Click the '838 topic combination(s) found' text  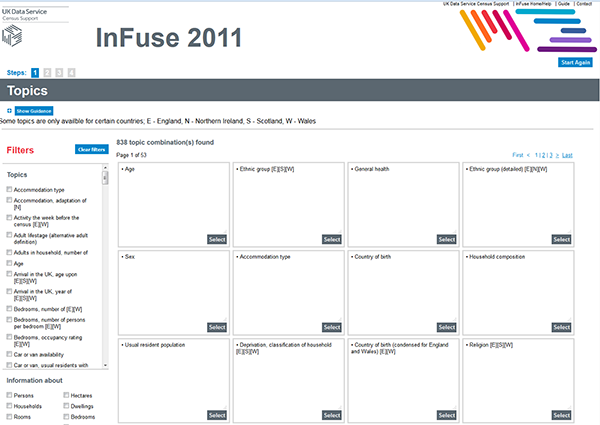click(165, 142)
